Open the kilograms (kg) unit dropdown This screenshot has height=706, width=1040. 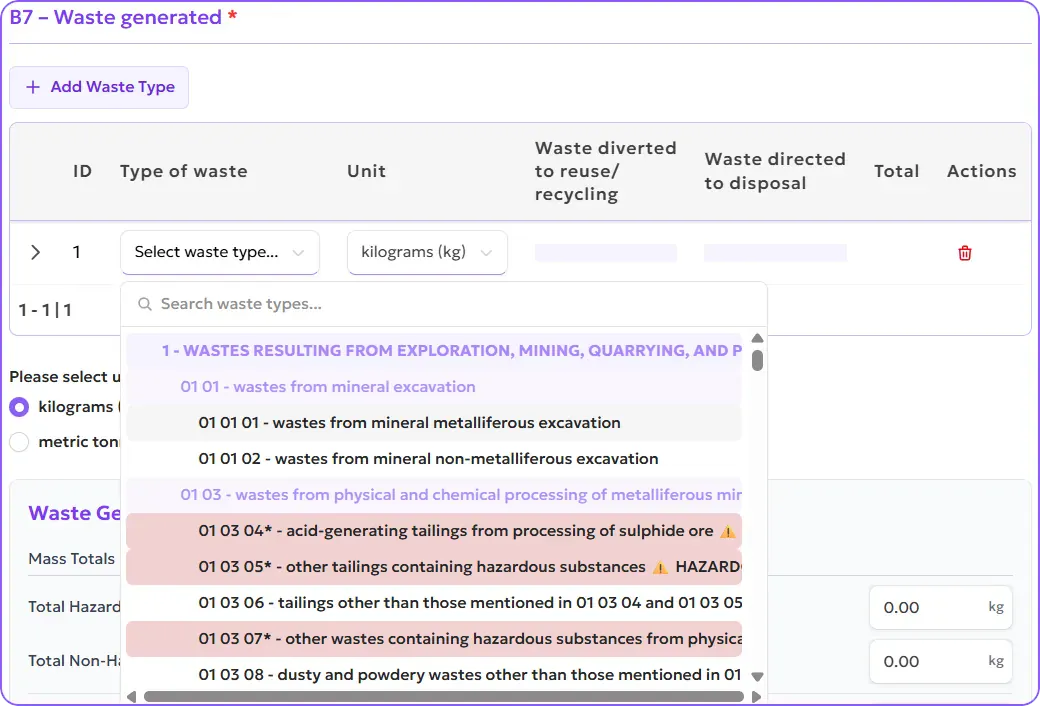click(427, 252)
